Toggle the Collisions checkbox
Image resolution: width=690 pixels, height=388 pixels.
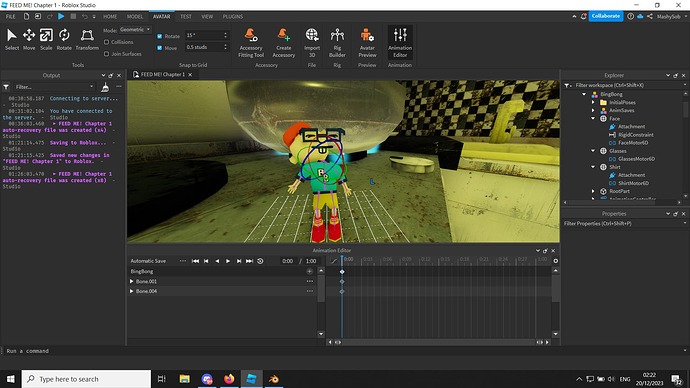tap(106, 42)
